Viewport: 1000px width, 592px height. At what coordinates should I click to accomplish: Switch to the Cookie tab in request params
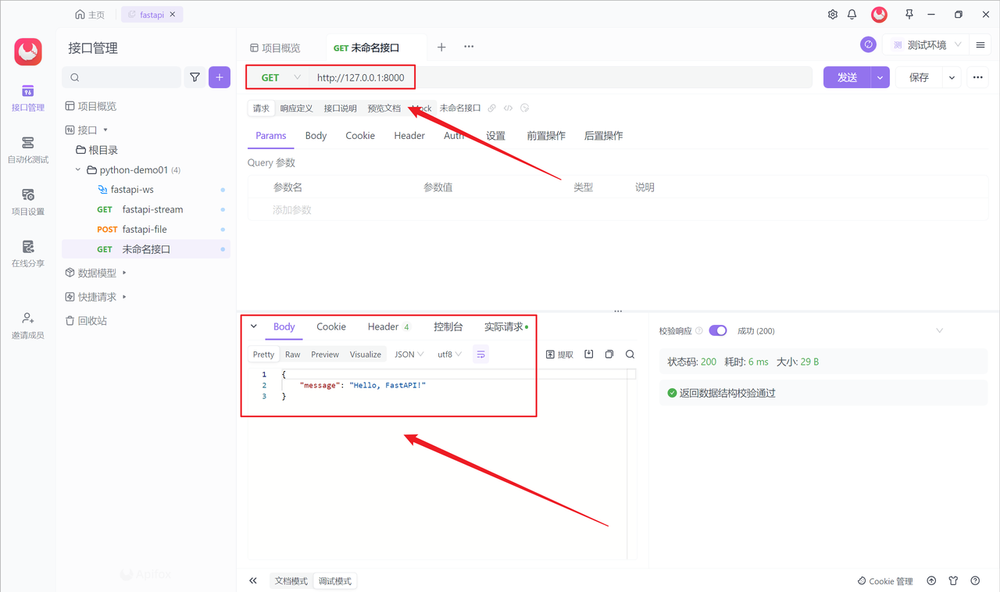click(x=359, y=135)
